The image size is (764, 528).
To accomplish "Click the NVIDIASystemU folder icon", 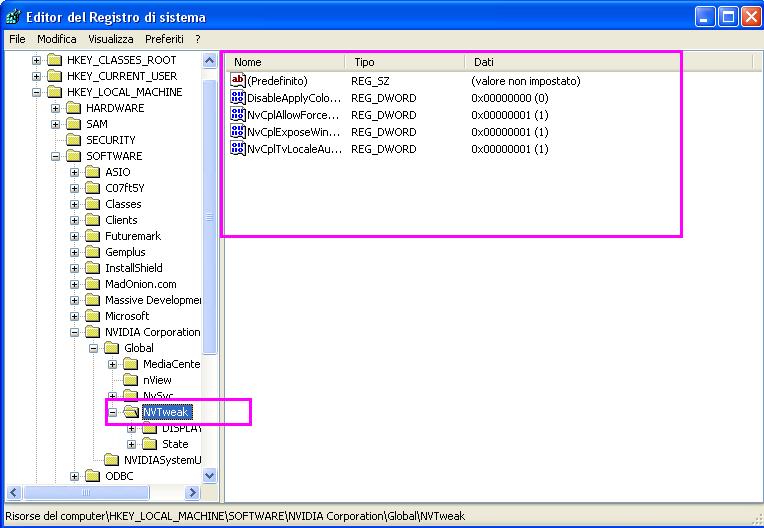I will click(x=112, y=460).
